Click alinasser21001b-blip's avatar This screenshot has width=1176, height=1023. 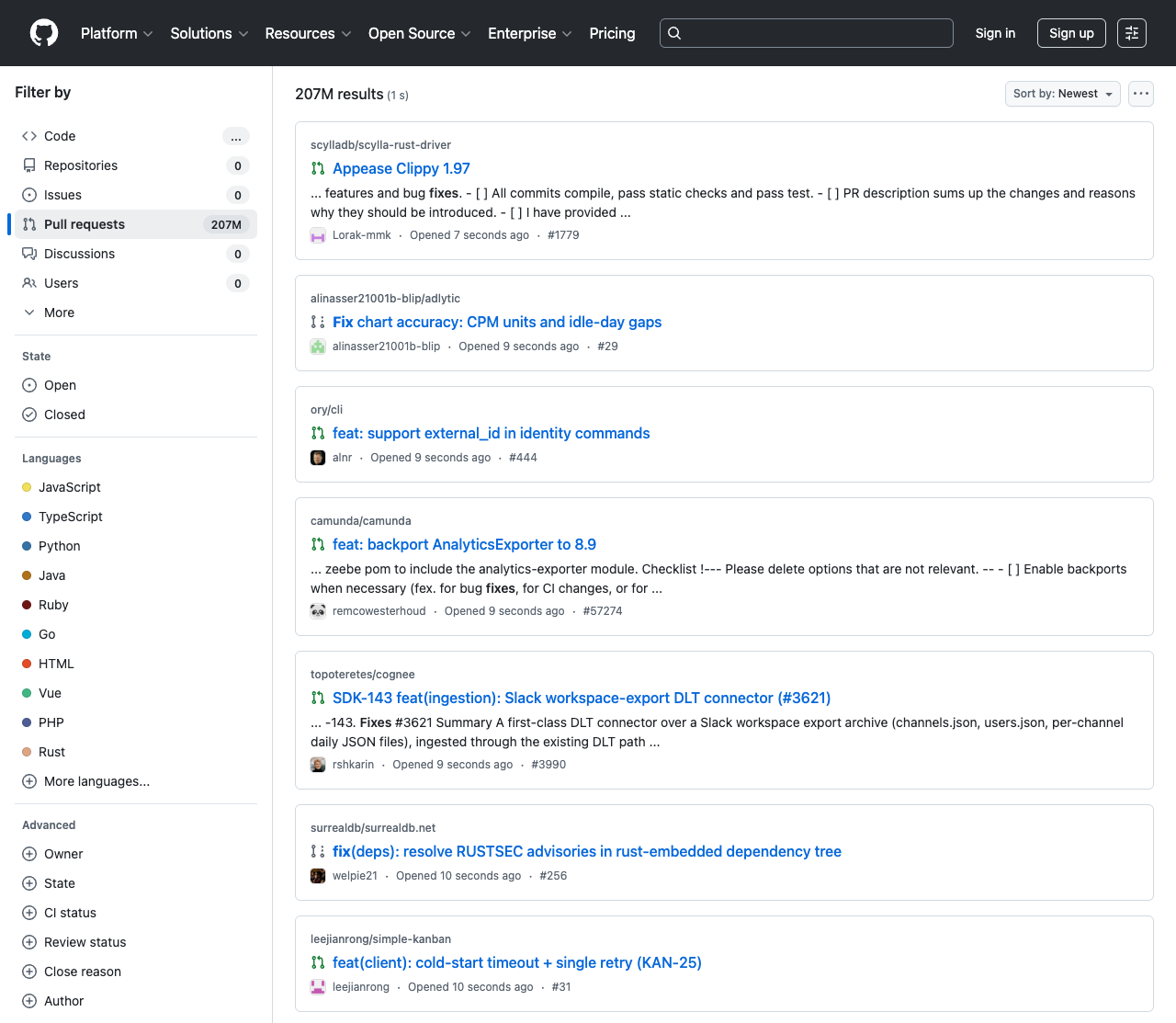[318, 347]
